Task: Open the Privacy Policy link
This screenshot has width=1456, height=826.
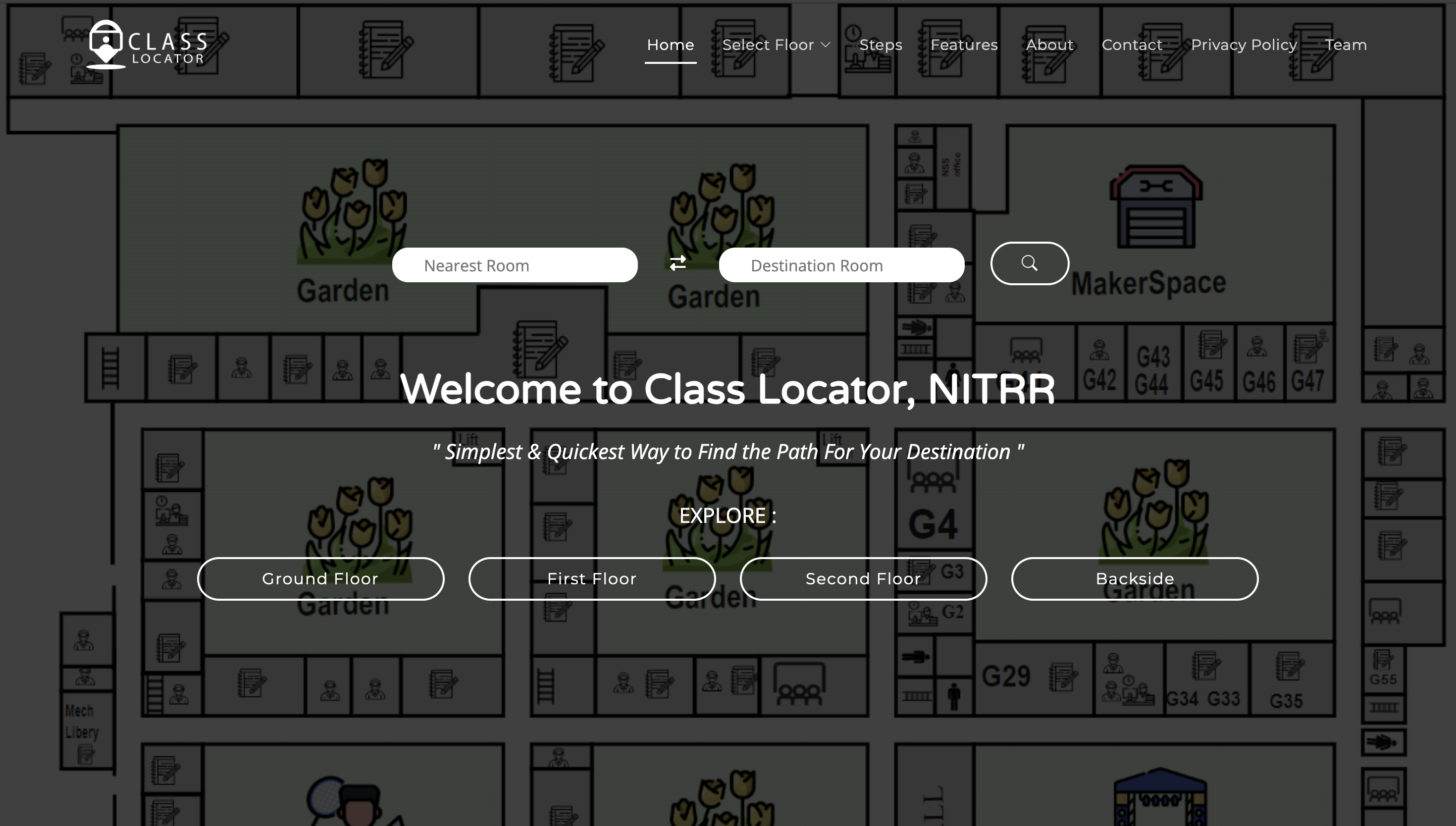Action: [x=1244, y=45]
